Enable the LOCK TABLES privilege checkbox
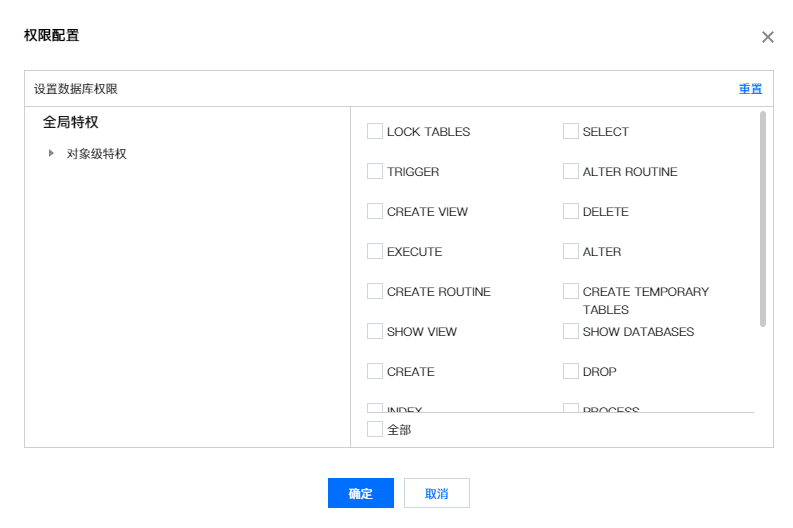The height and width of the screenshot is (528, 793). (375, 131)
